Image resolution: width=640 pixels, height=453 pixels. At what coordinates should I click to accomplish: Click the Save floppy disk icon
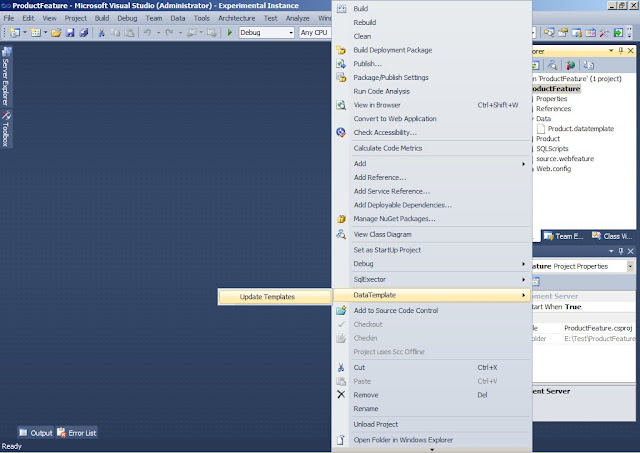(70, 33)
